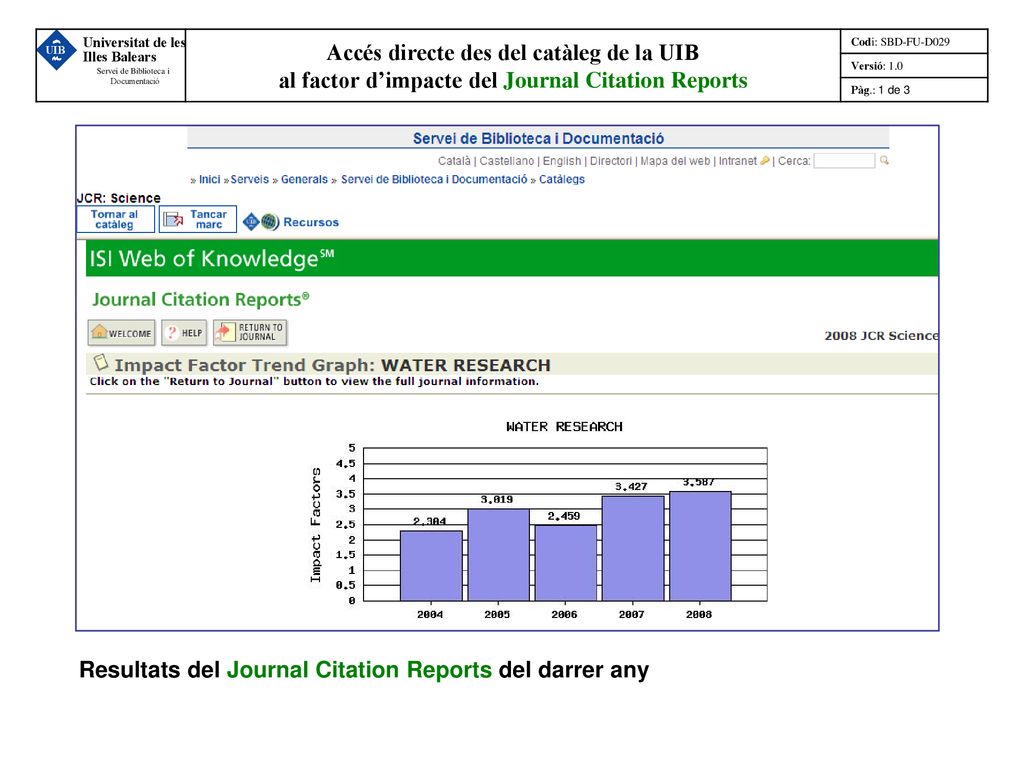The width and height of the screenshot is (1024, 768).
Task: Click 'Versió: 1.0' in the header
Action: (x=876, y=66)
